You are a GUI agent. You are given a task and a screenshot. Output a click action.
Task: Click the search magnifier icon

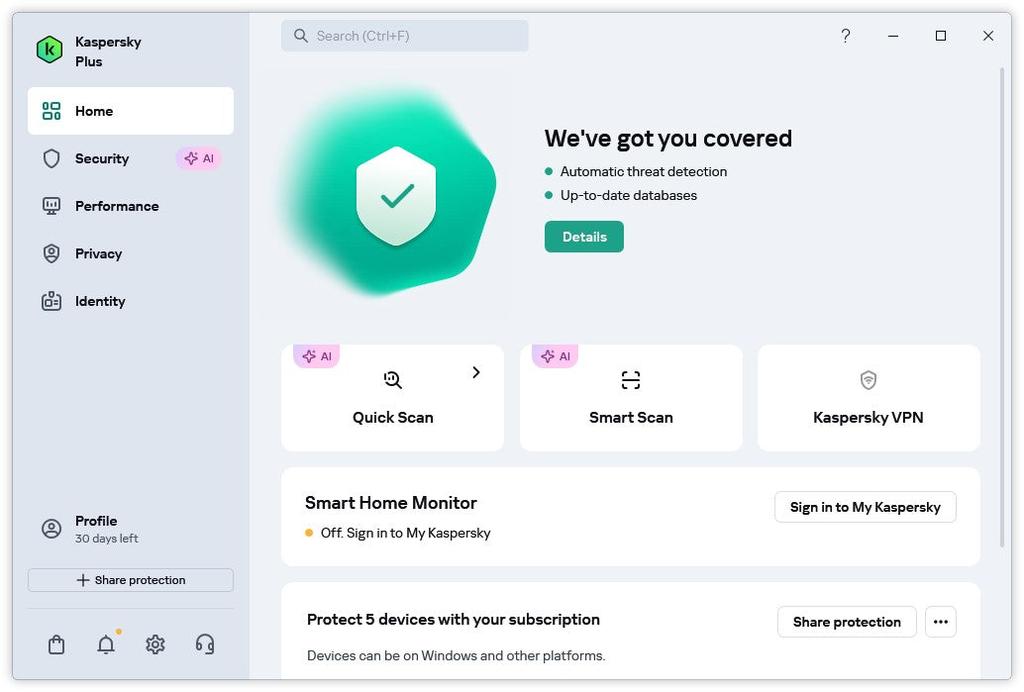click(300, 36)
